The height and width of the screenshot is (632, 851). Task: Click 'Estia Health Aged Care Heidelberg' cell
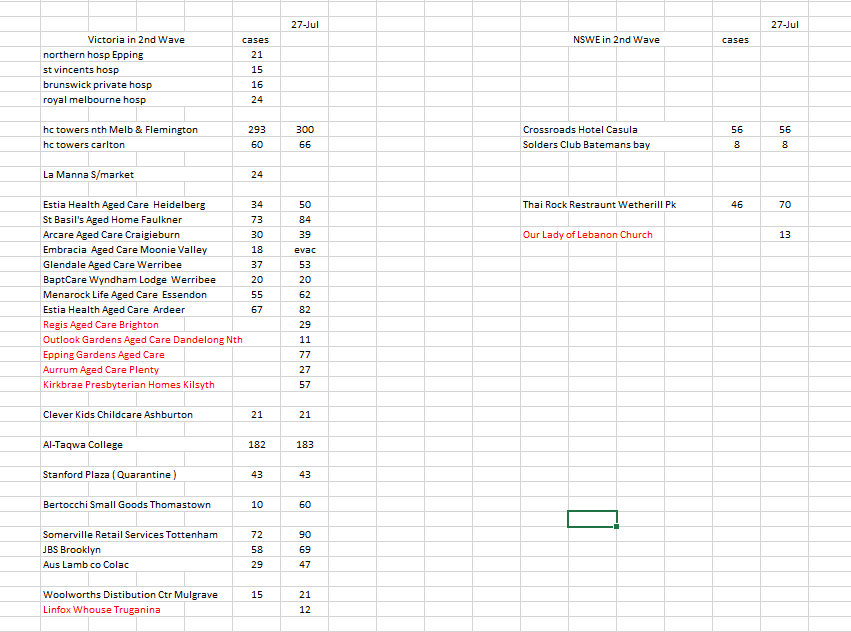pyautogui.click(x=124, y=205)
